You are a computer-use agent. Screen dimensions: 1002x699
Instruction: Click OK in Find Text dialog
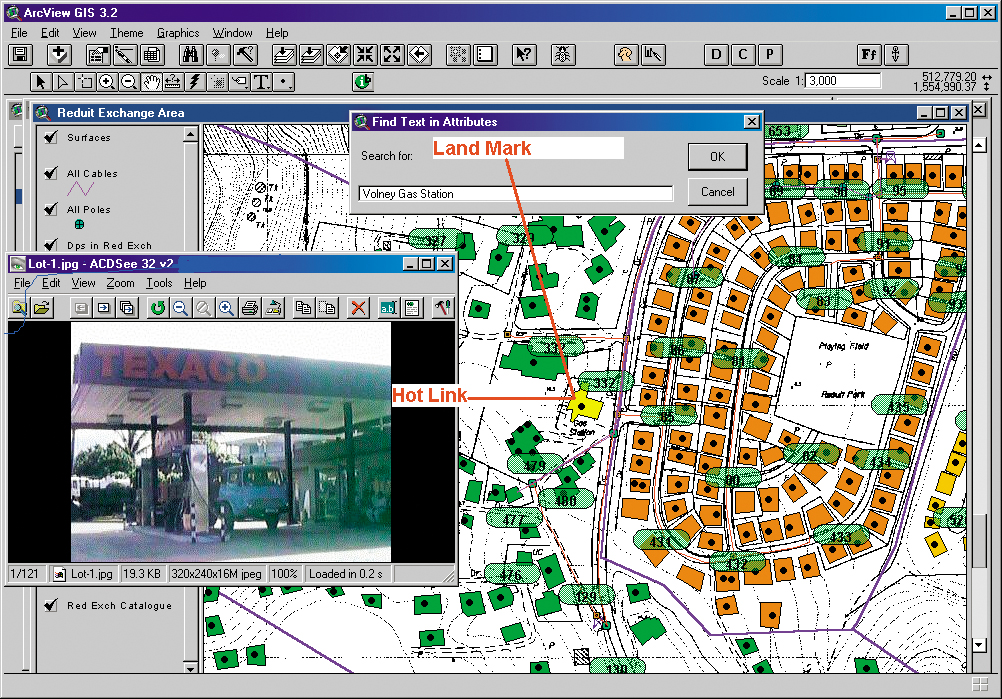[x=717, y=157]
